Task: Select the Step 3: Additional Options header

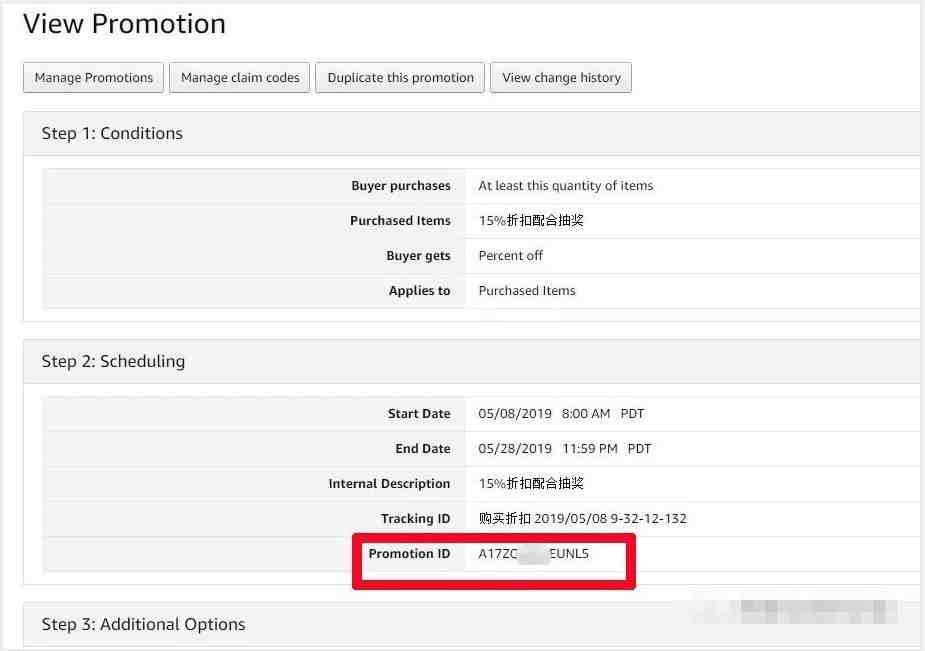Action: tap(143, 624)
